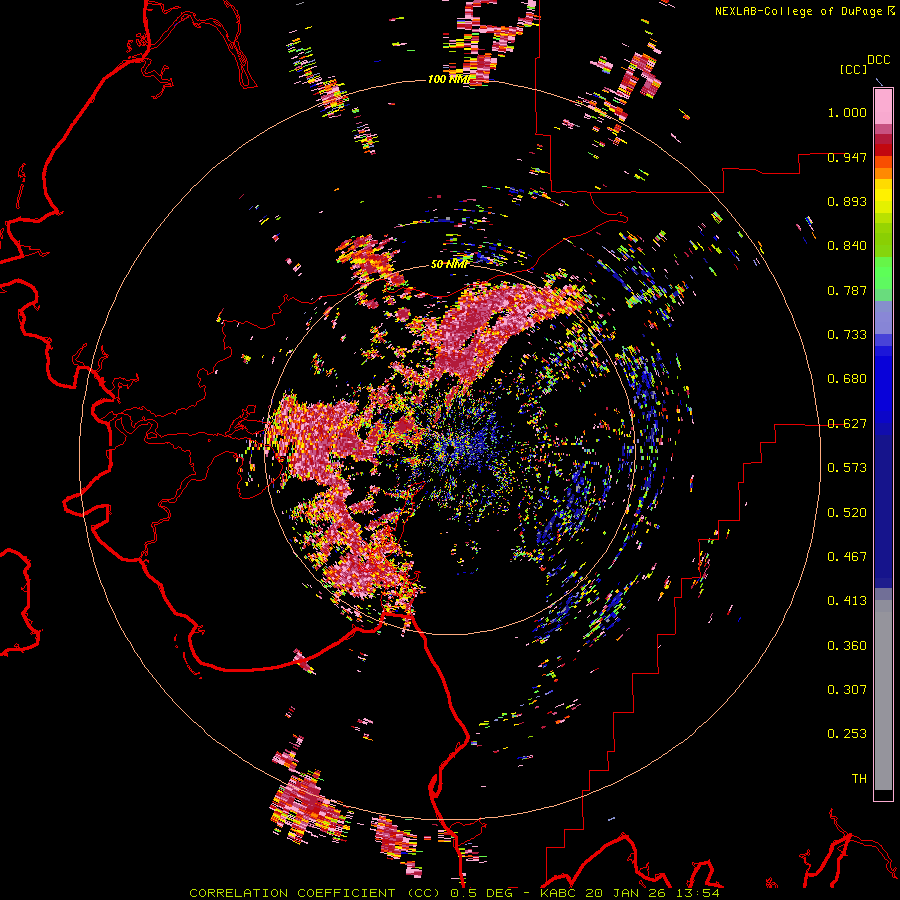Click the 0.467 scale value
Image resolution: width=900 pixels, height=900 pixels.
pos(847,557)
